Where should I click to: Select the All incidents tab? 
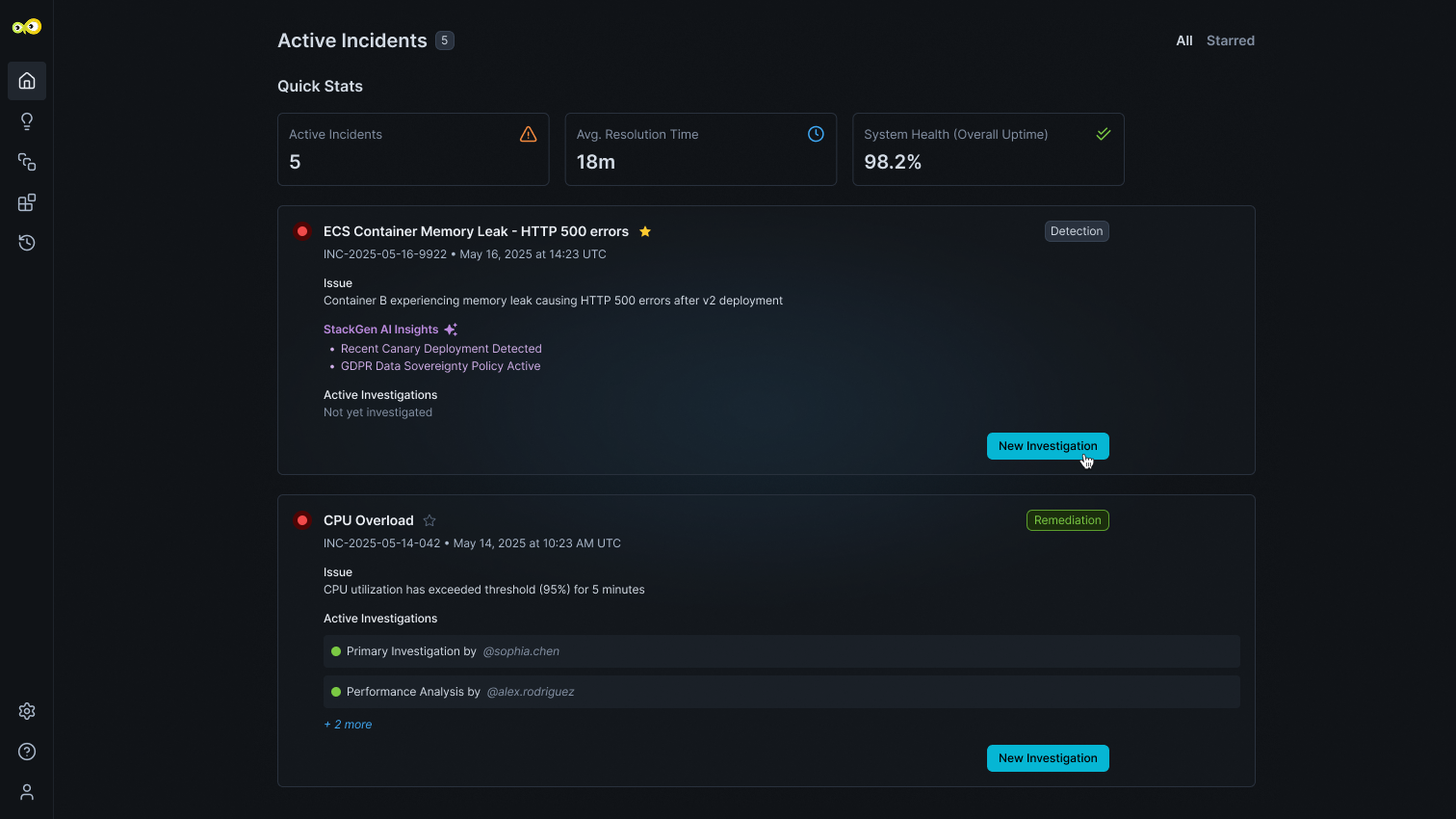[1183, 40]
